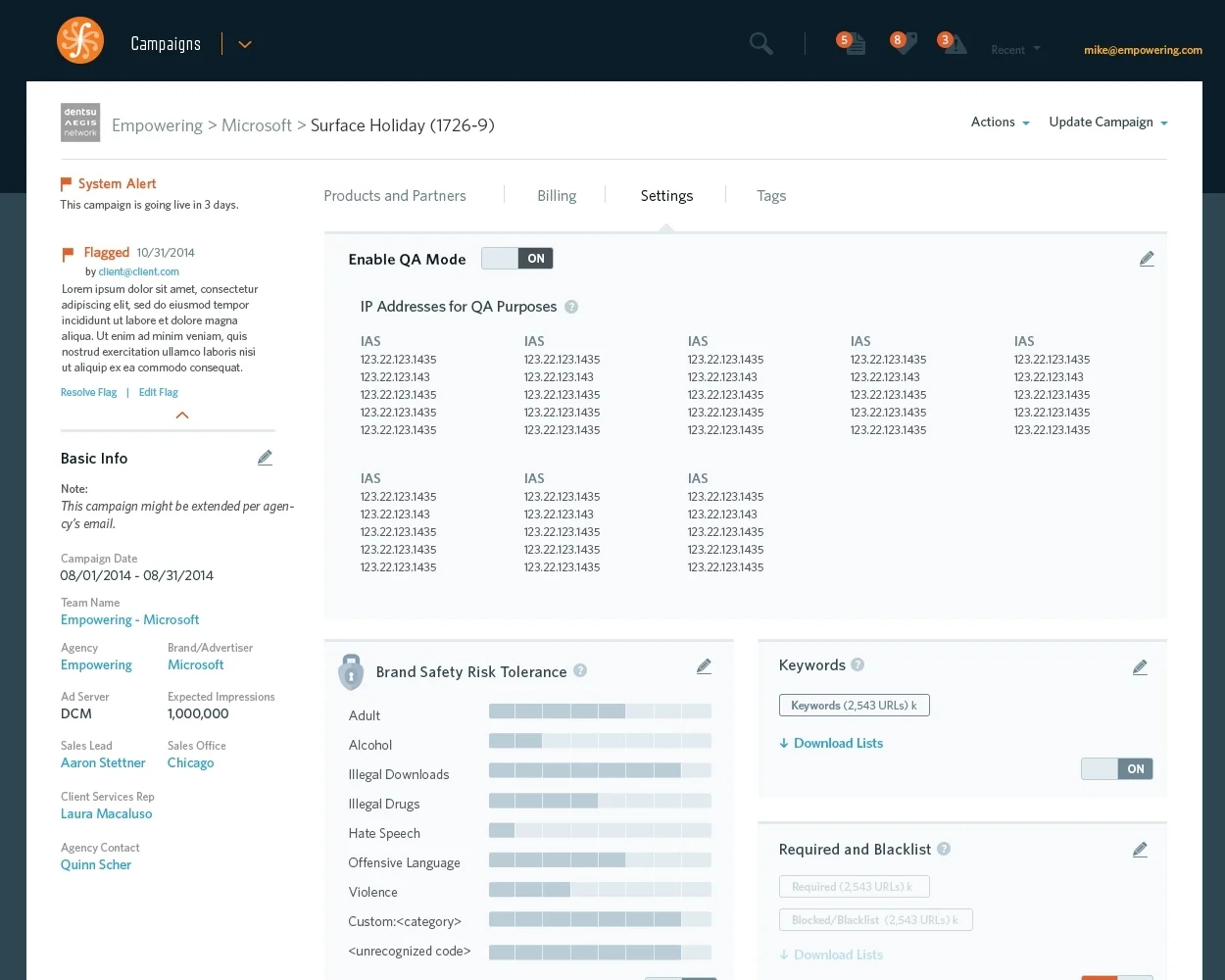Click the Keywords (2,543 URLs) button

(854, 706)
